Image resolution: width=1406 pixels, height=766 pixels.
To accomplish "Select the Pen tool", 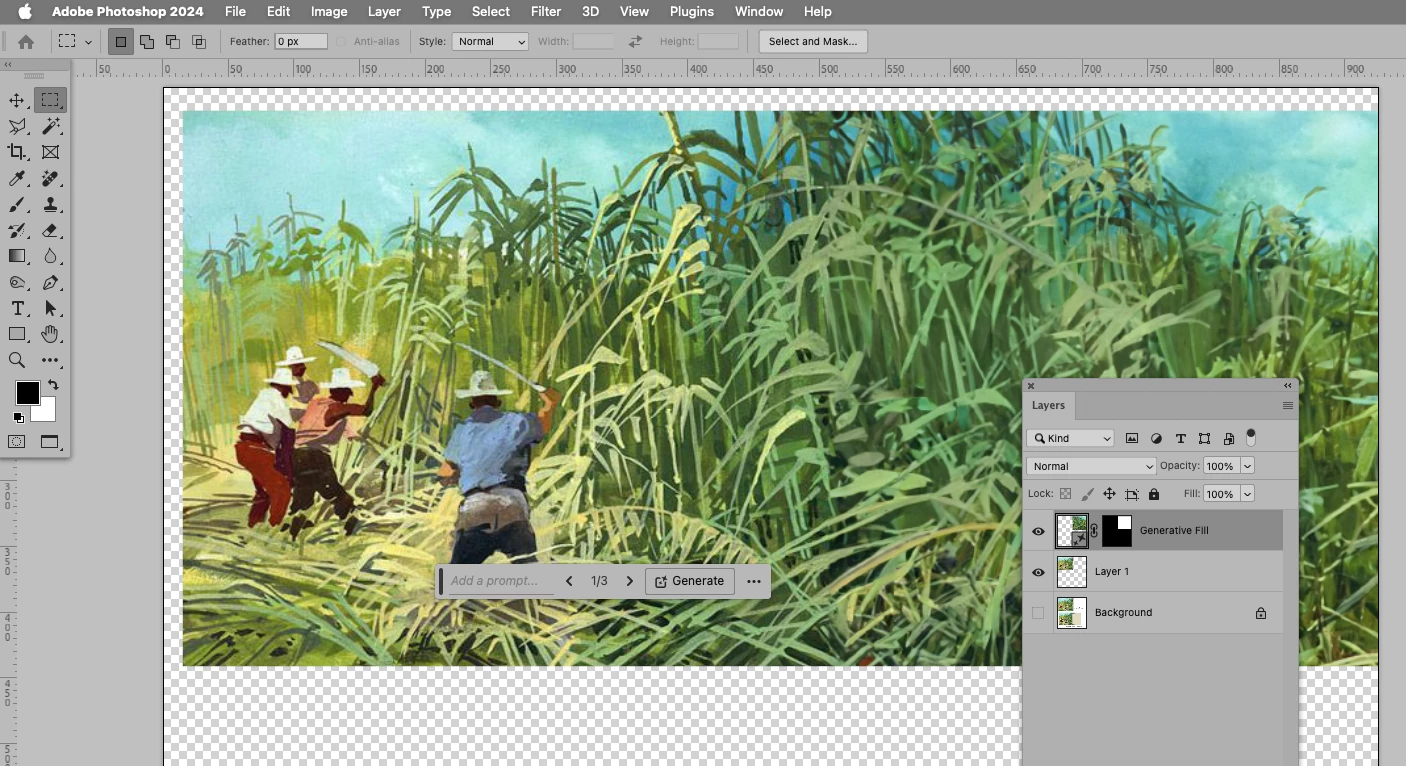I will pos(50,282).
